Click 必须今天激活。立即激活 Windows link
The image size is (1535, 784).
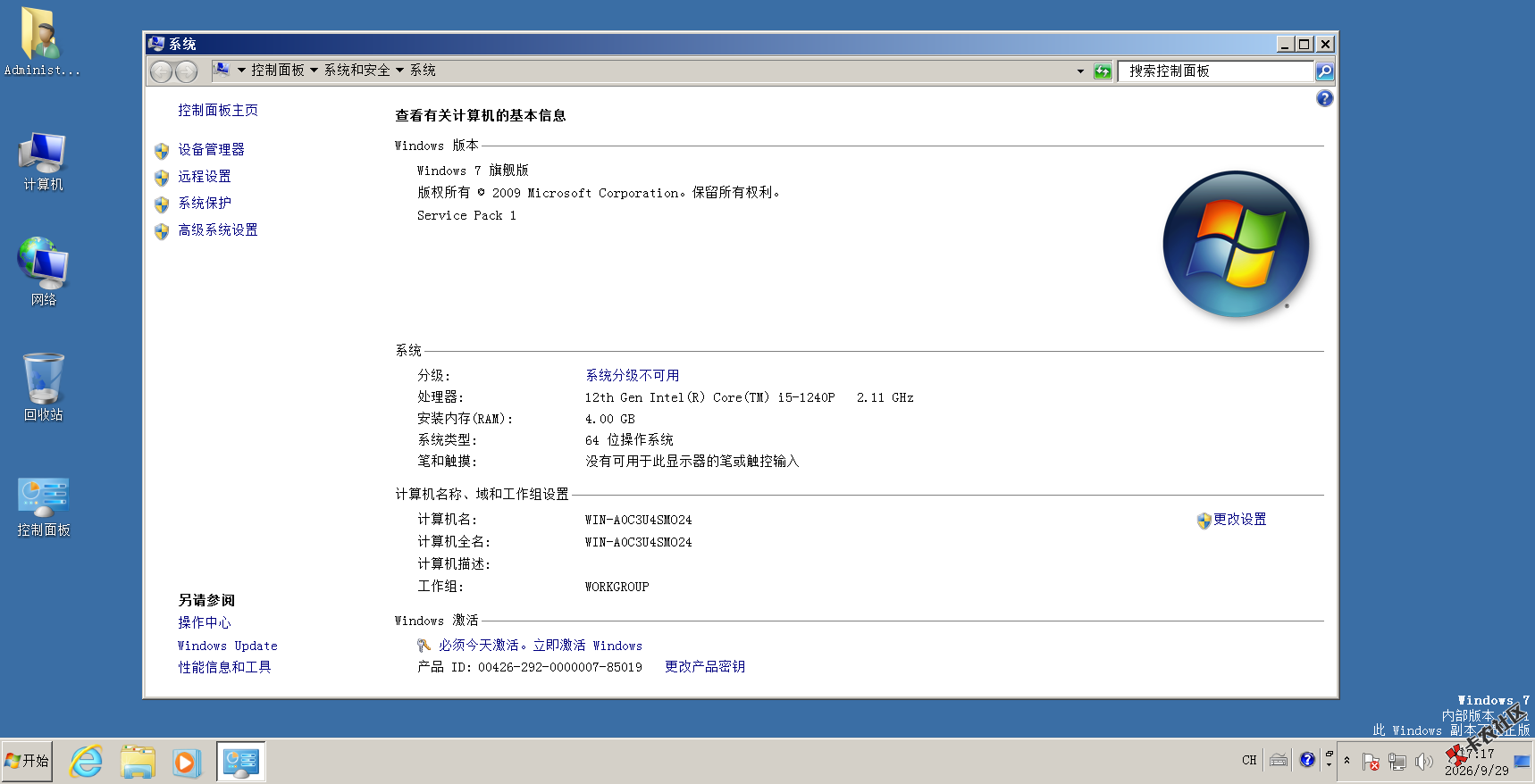click(x=540, y=646)
